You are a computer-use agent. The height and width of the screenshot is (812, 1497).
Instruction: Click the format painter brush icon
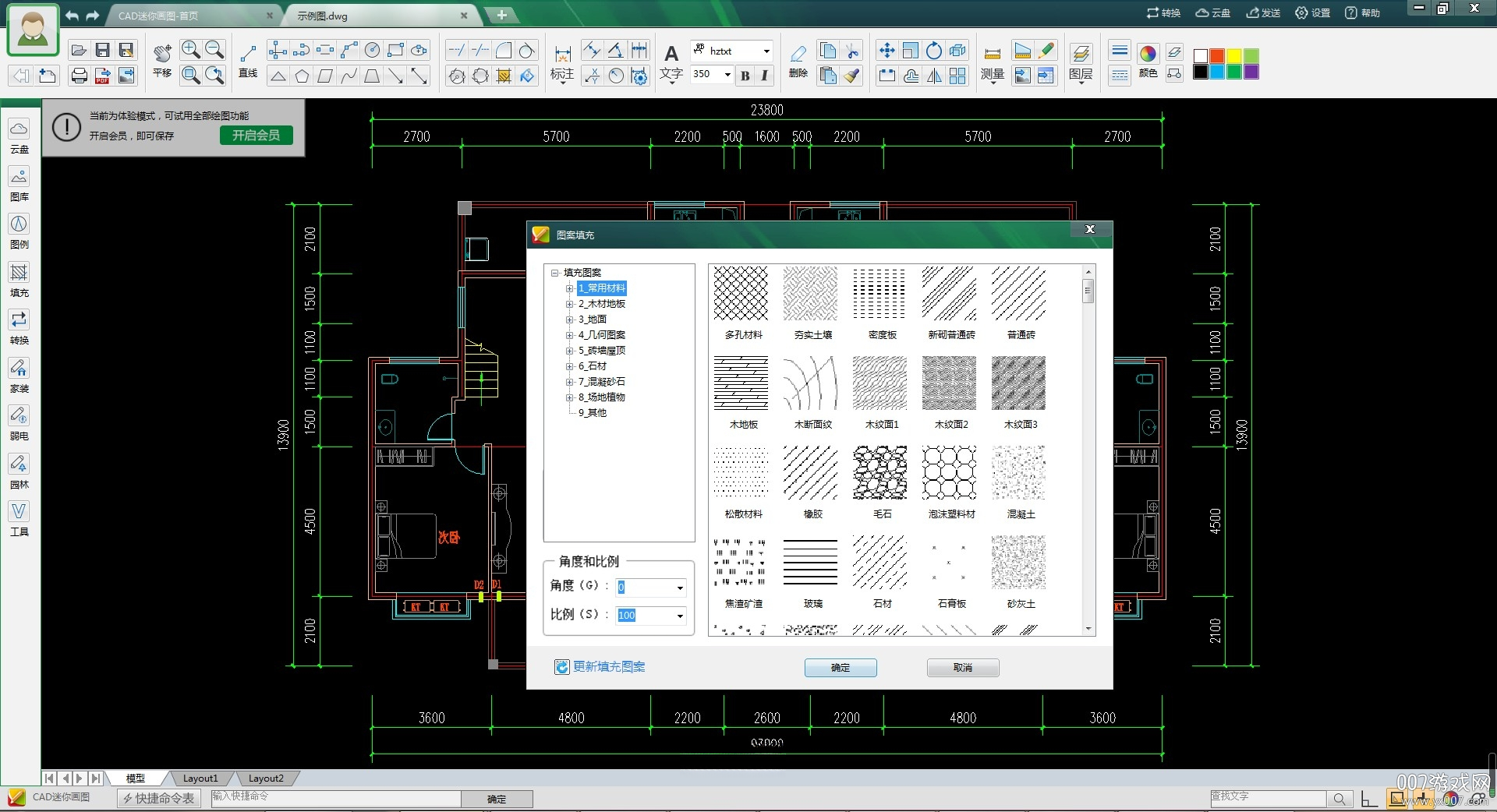coord(852,76)
